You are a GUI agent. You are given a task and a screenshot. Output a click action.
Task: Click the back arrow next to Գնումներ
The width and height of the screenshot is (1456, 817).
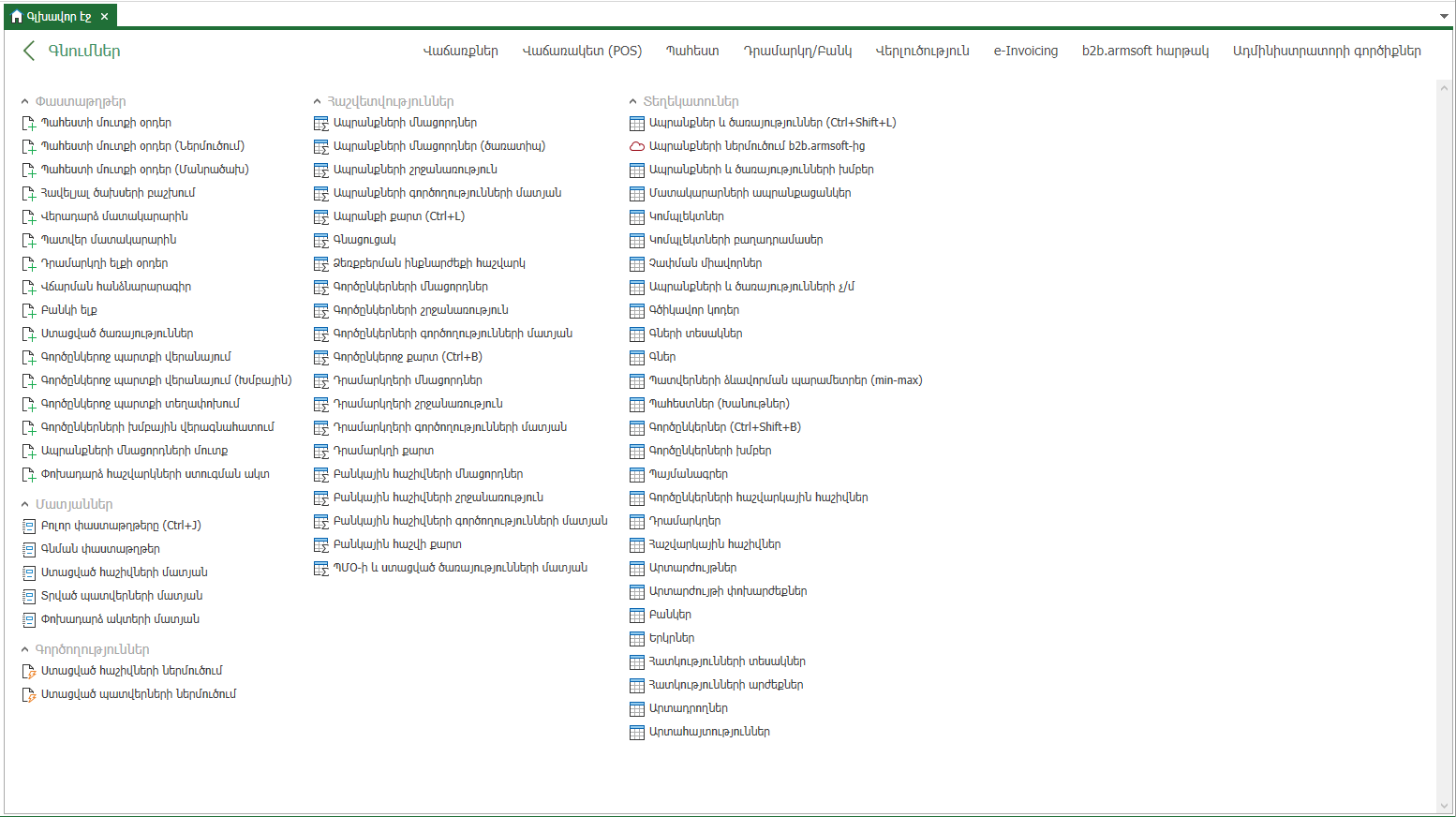29,51
